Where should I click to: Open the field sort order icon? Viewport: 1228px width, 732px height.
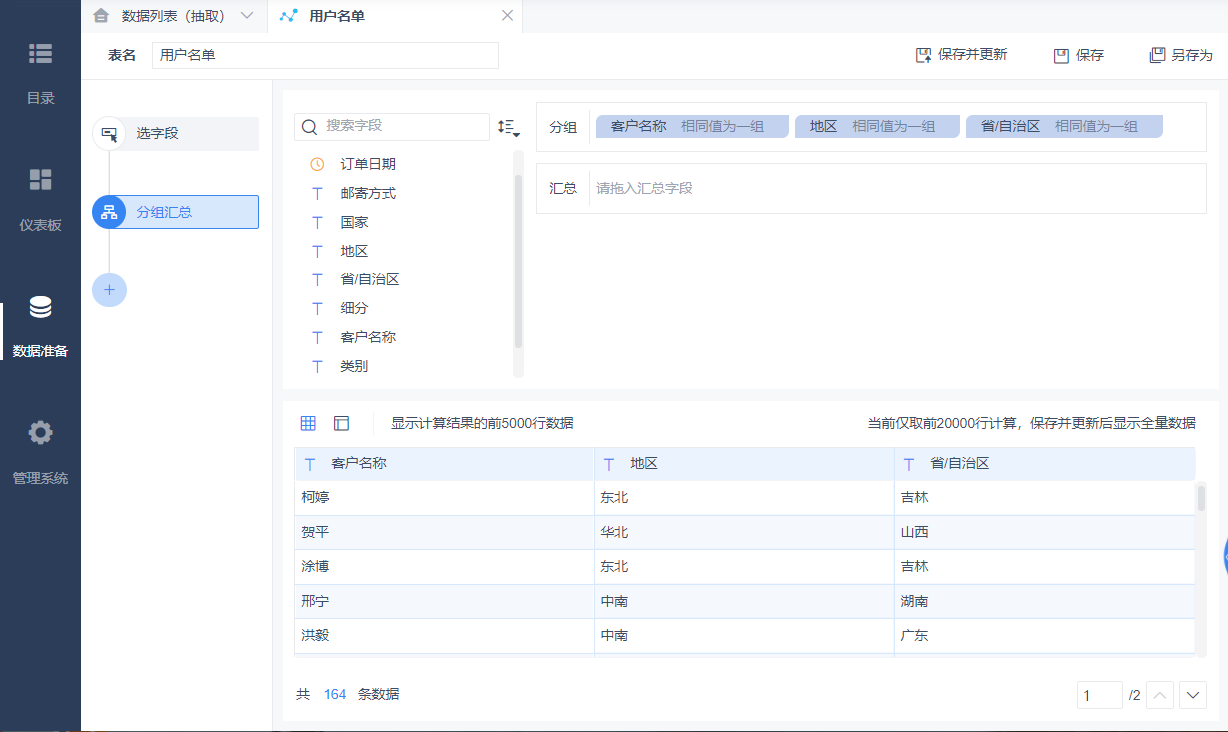click(x=509, y=127)
